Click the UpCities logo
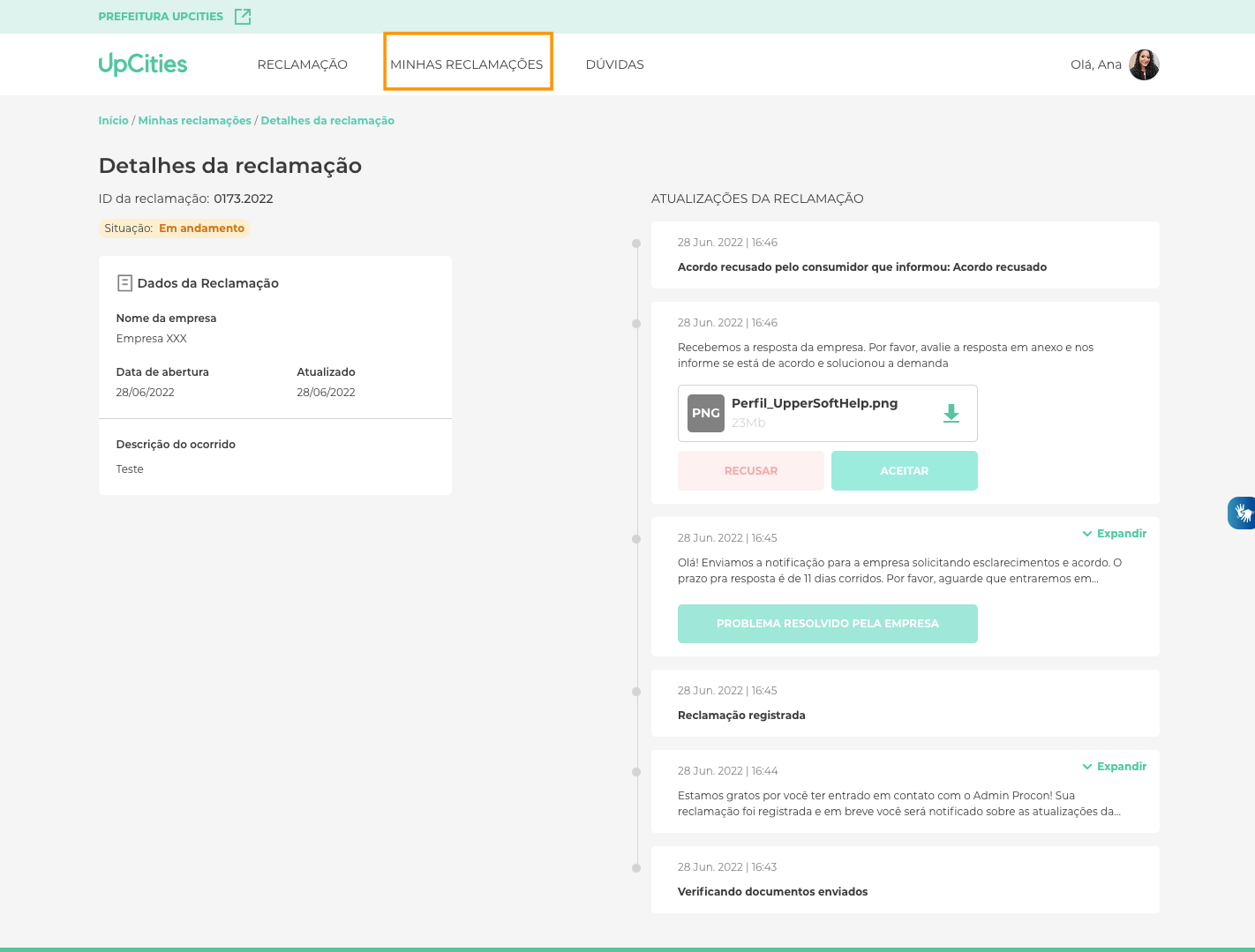The image size is (1255, 952). (x=143, y=64)
